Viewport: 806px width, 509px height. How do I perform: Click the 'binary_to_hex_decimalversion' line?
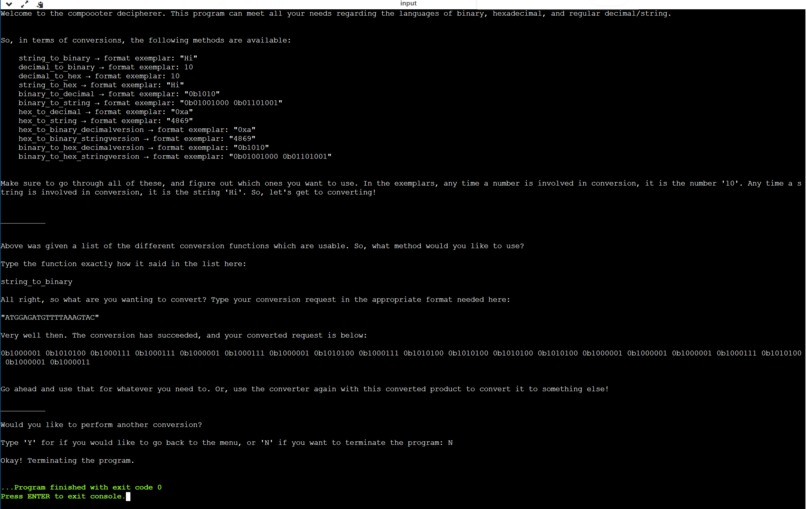pos(144,148)
